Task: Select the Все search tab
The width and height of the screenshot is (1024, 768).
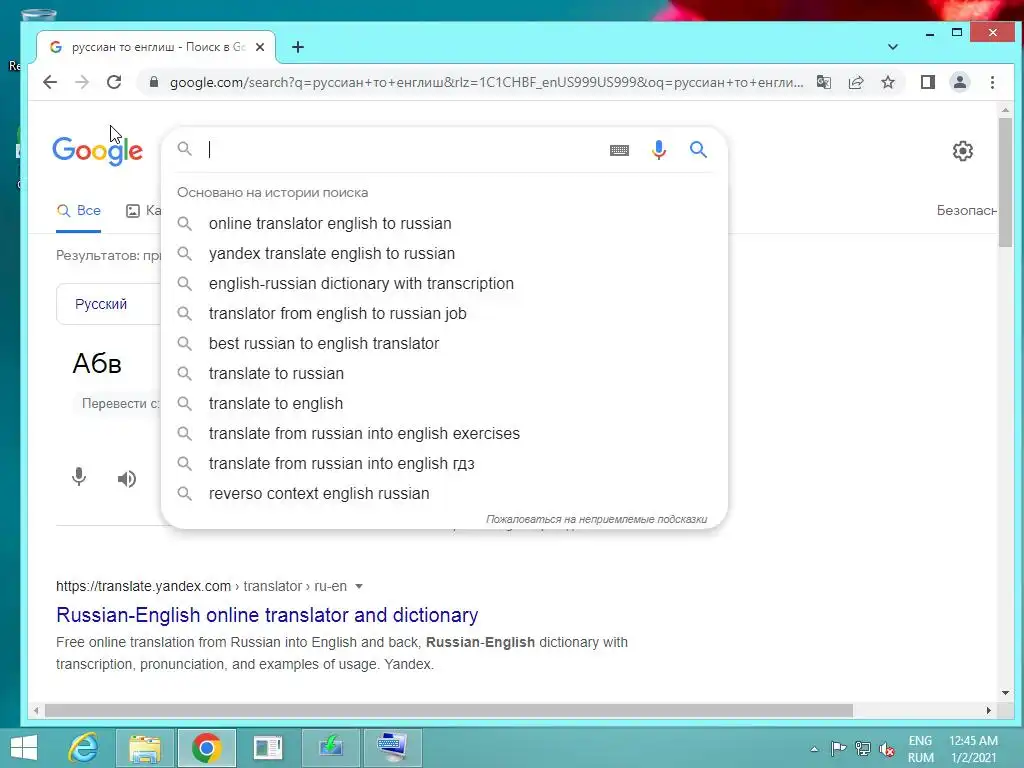Action: click(x=78, y=210)
